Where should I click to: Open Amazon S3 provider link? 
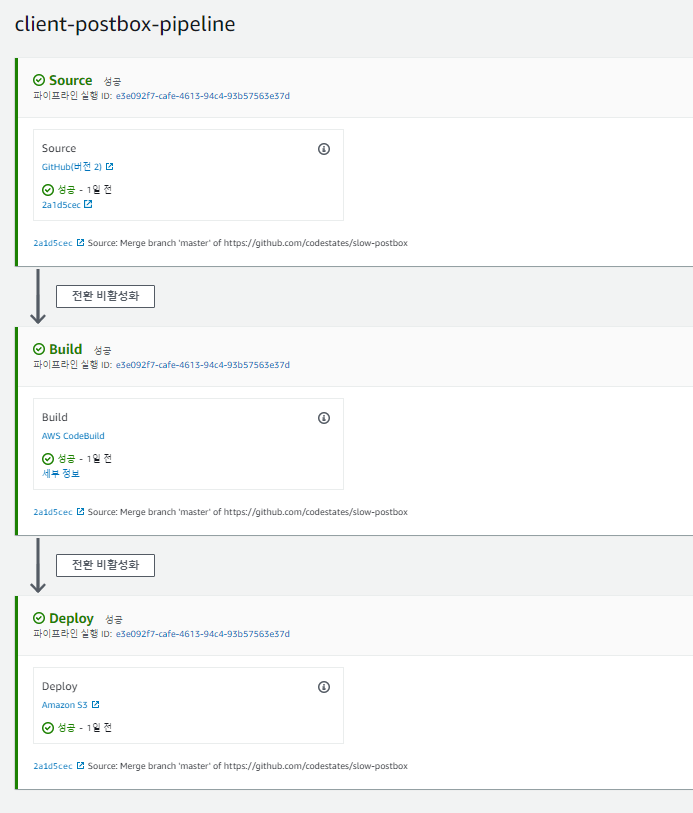tap(64, 705)
